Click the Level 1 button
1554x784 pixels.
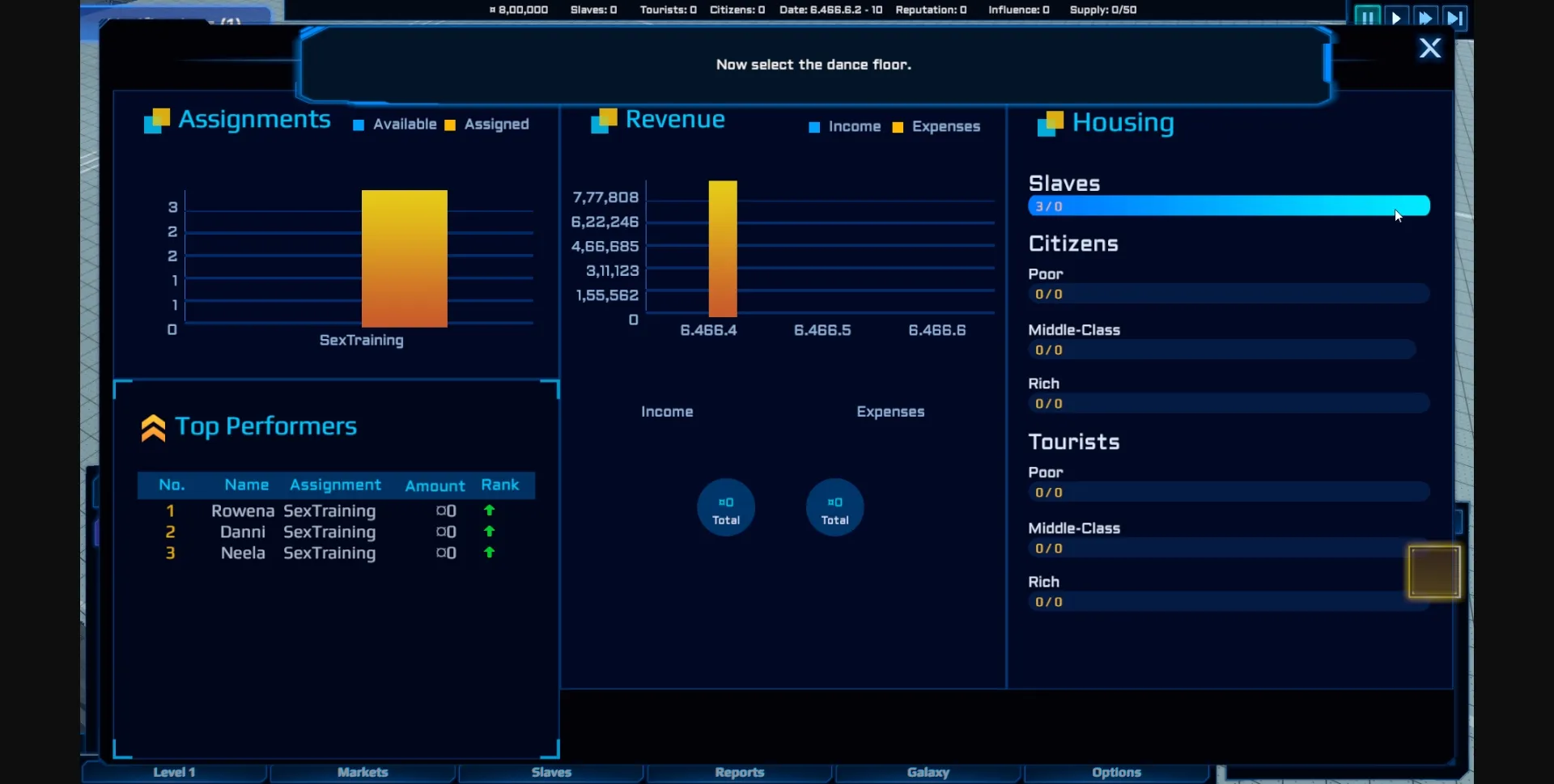[174, 773]
